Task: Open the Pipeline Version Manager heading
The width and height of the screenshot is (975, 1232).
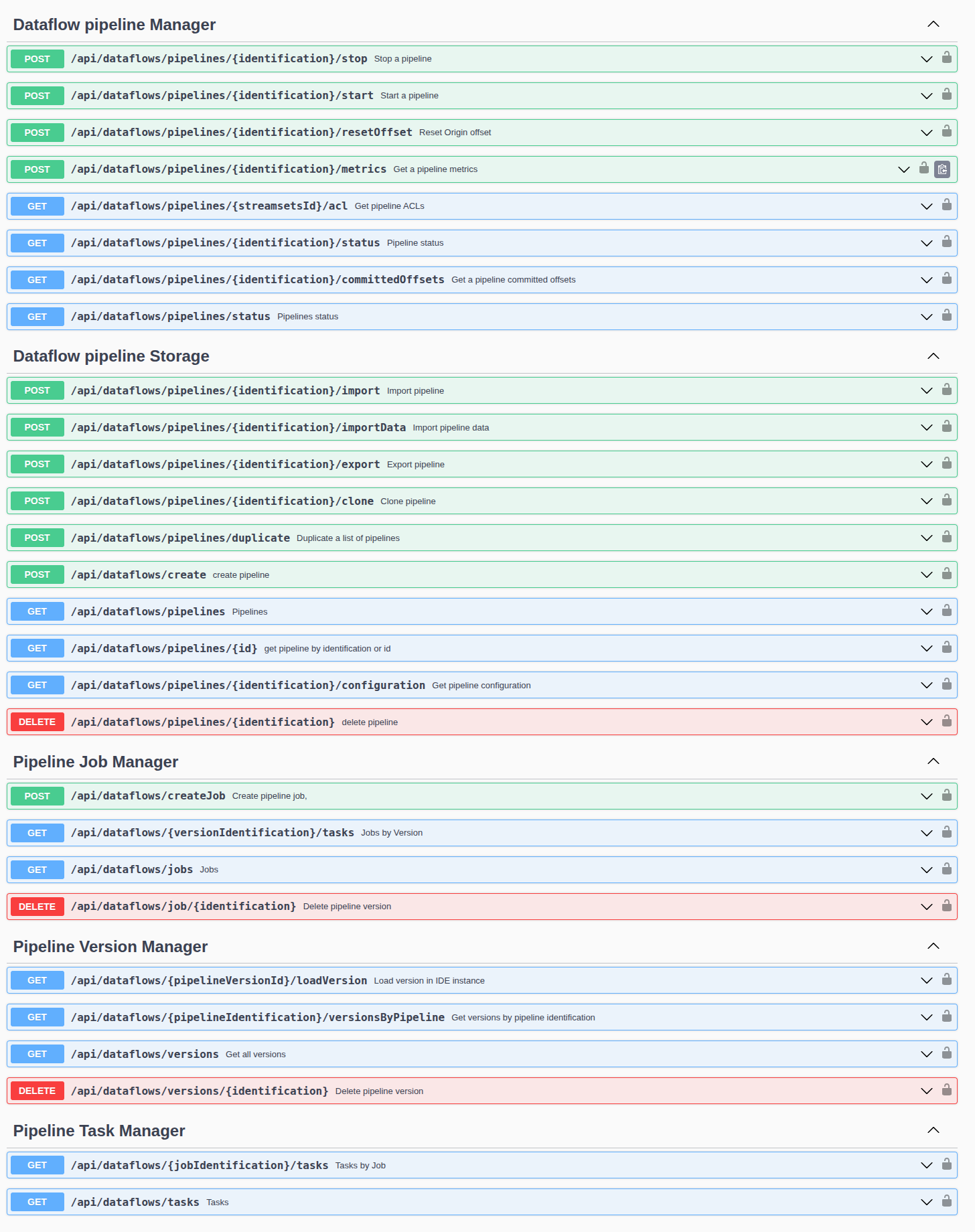Action: (x=110, y=947)
